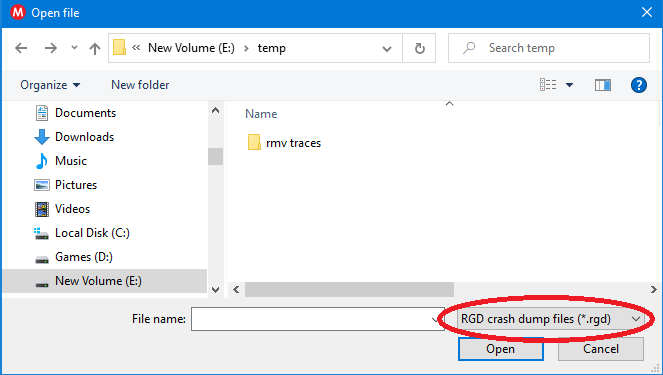663x375 pixels.
Task: Click the horizontal scrollbar thumb
Action: pyautogui.click(x=349, y=290)
